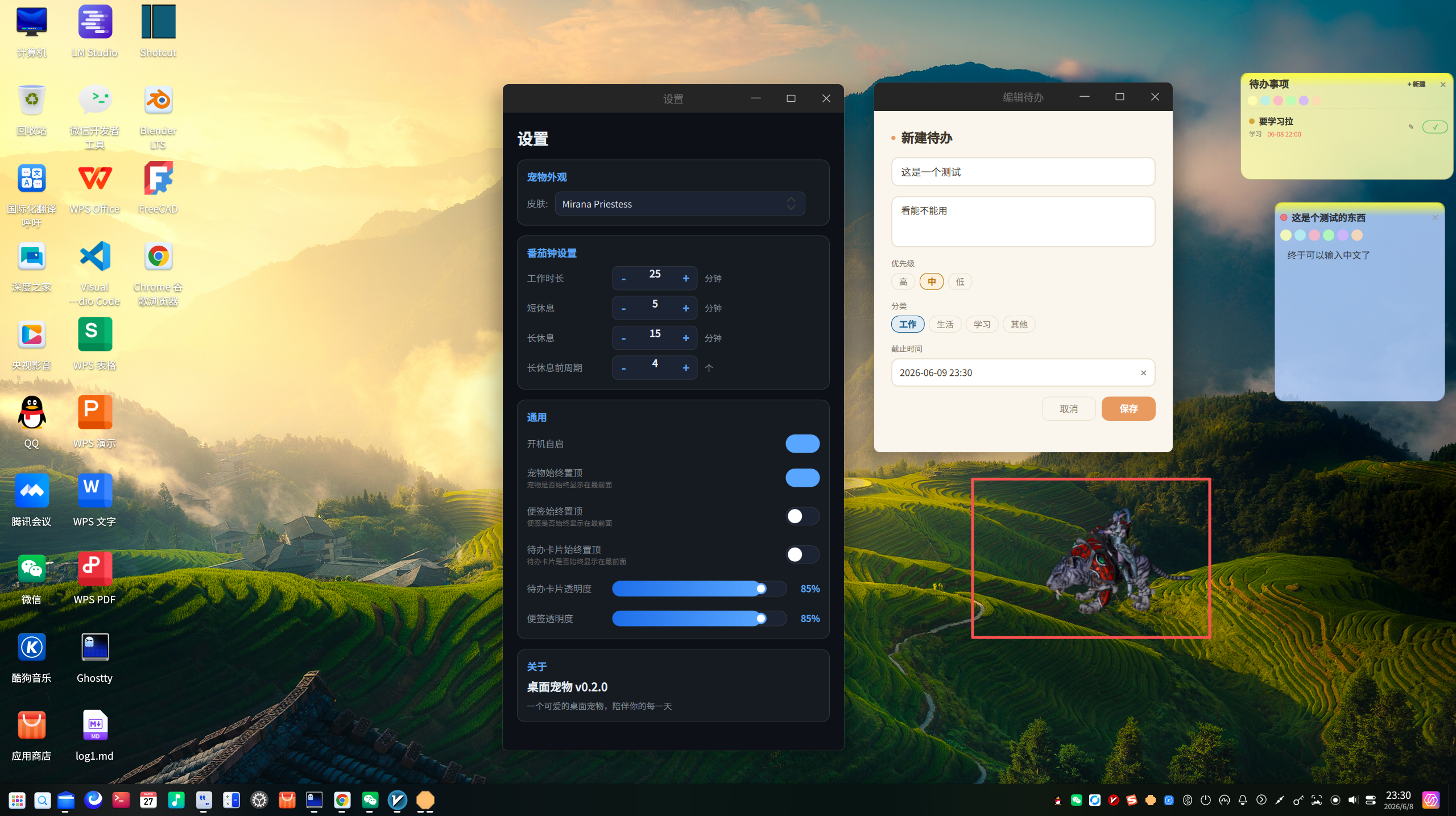Click the 保存 button
Image resolution: width=1456 pixels, height=816 pixels.
pos(1128,409)
